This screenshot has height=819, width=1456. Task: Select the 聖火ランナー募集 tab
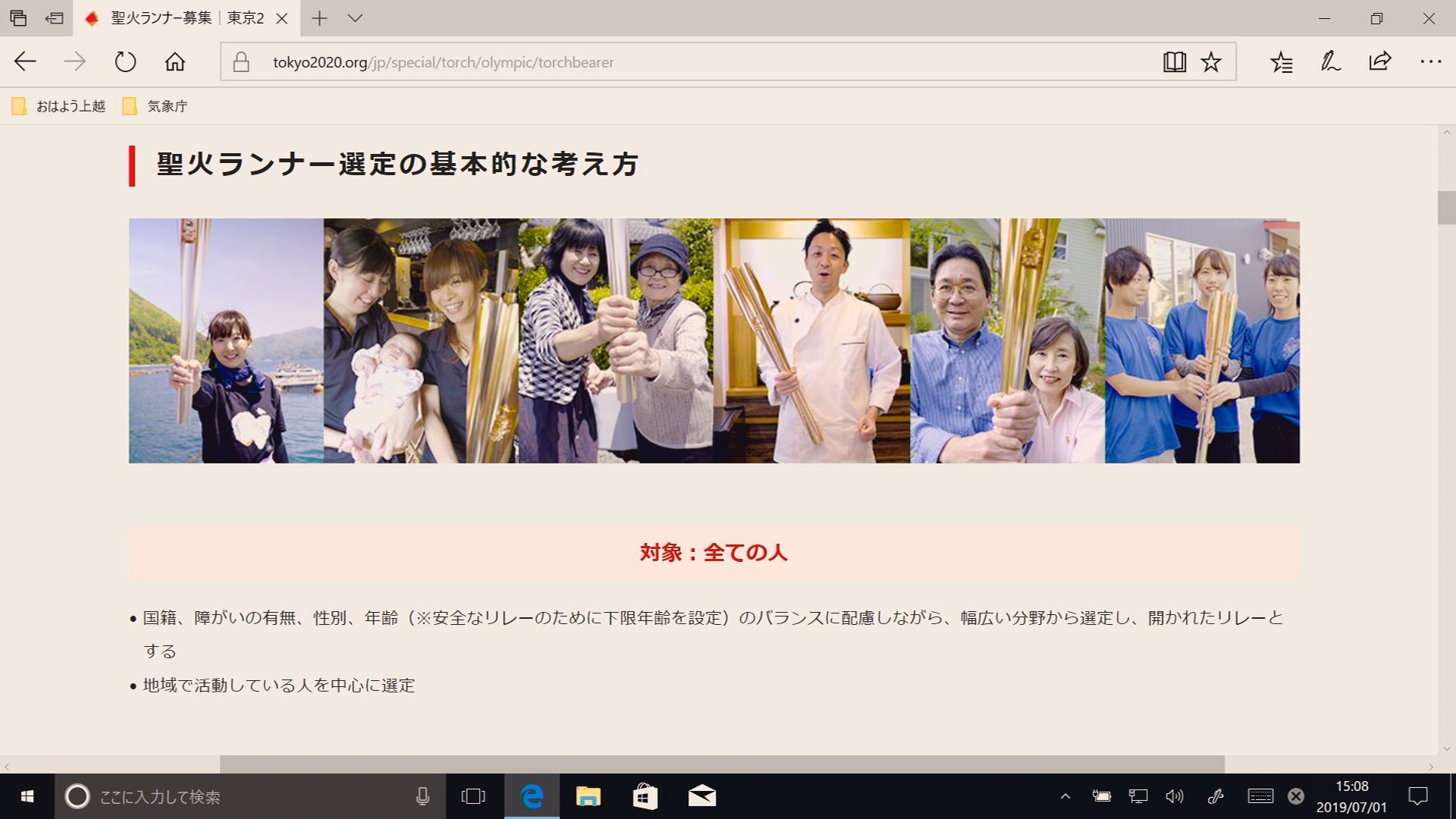(186, 18)
